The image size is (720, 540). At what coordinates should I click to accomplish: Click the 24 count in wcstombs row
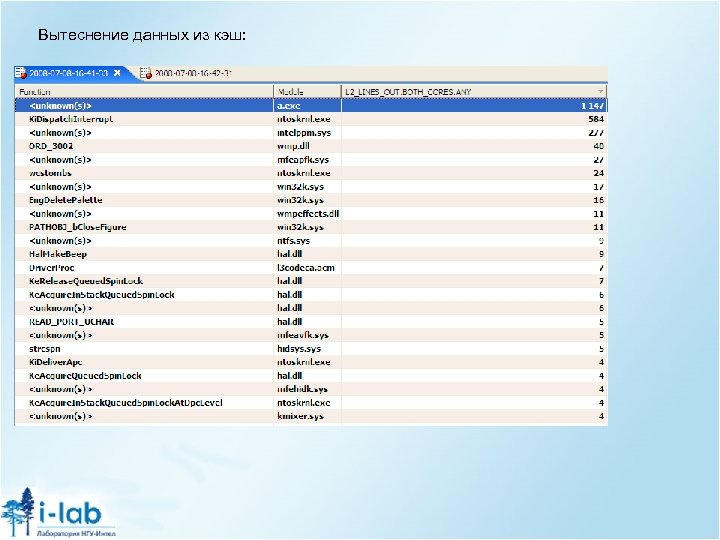click(x=598, y=173)
